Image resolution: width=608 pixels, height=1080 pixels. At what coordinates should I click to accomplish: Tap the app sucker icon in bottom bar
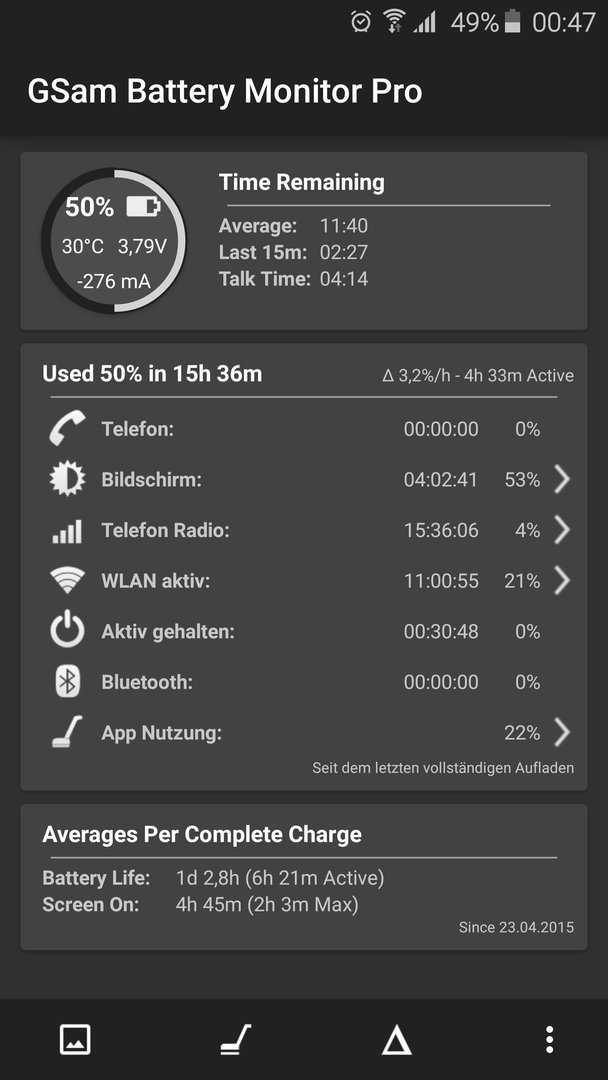235,1039
